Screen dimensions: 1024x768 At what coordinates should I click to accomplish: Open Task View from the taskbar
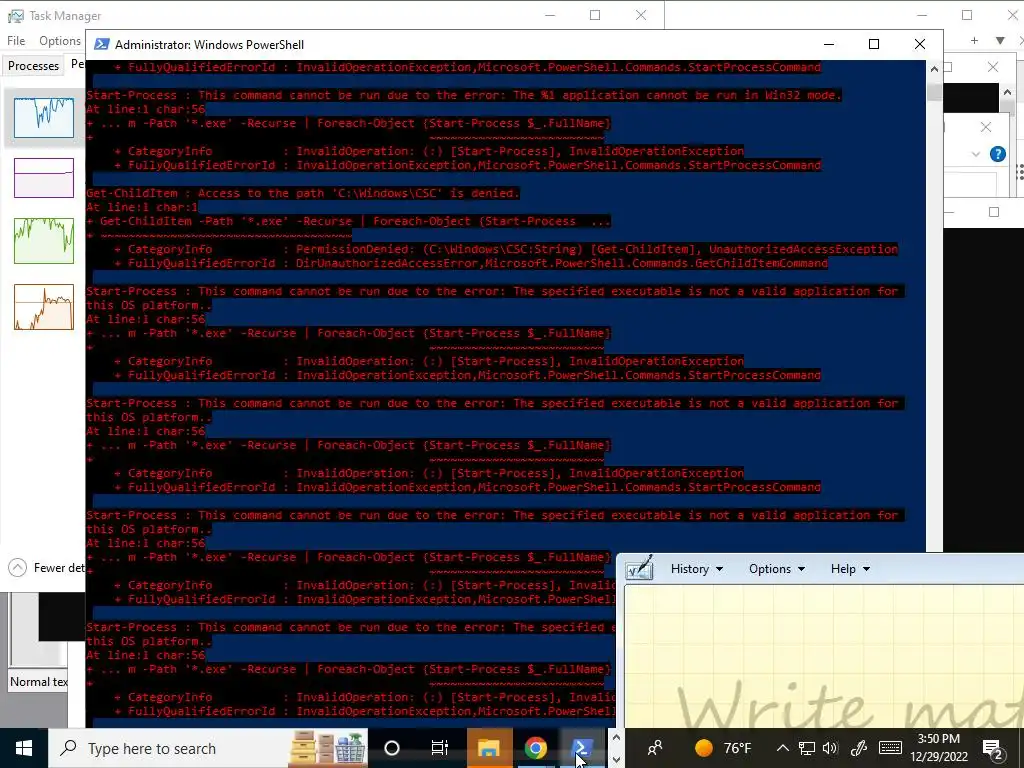[440, 748]
